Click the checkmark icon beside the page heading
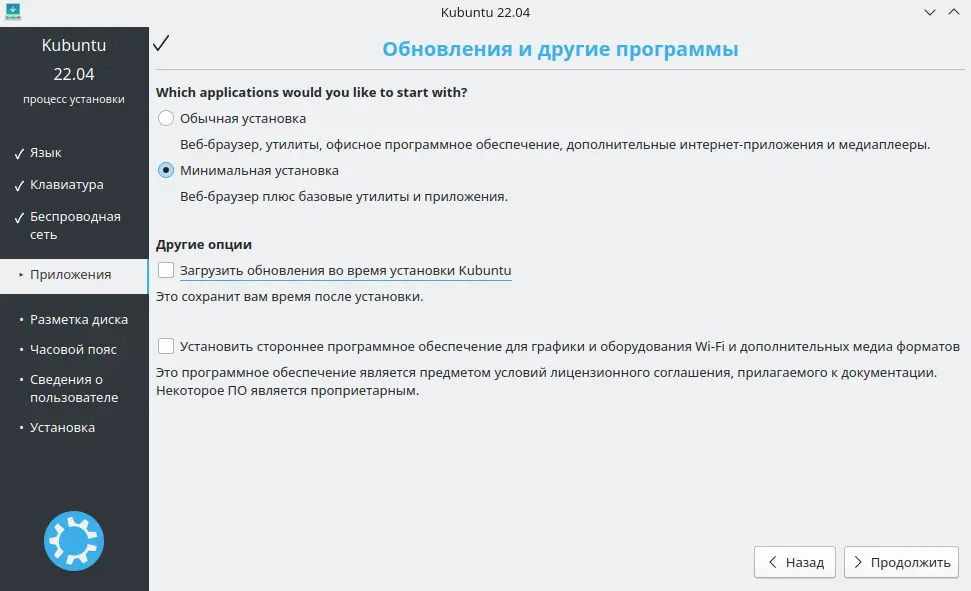The height and width of the screenshot is (591, 971). click(x=161, y=43)
